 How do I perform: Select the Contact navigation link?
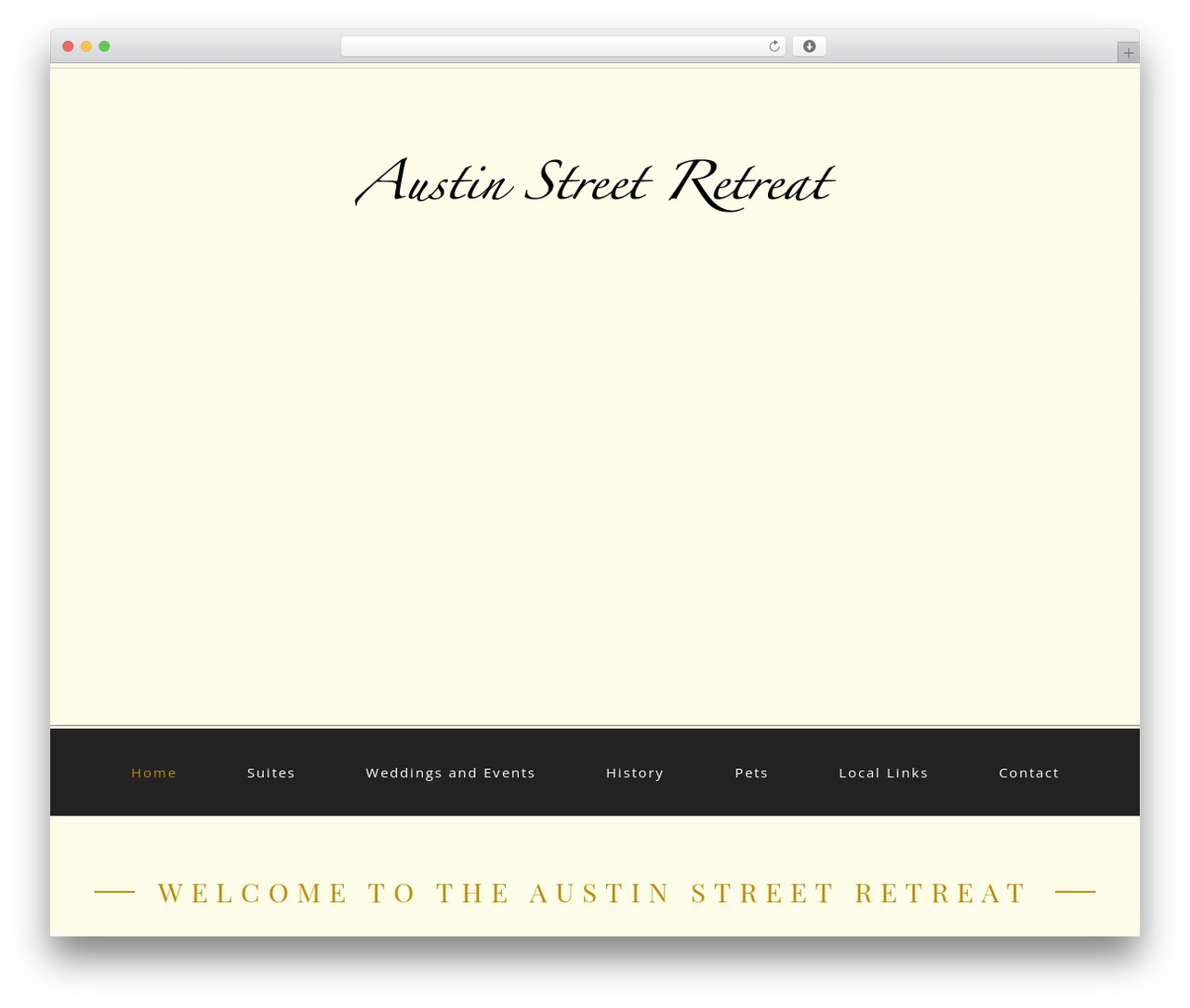[1029, 773]
